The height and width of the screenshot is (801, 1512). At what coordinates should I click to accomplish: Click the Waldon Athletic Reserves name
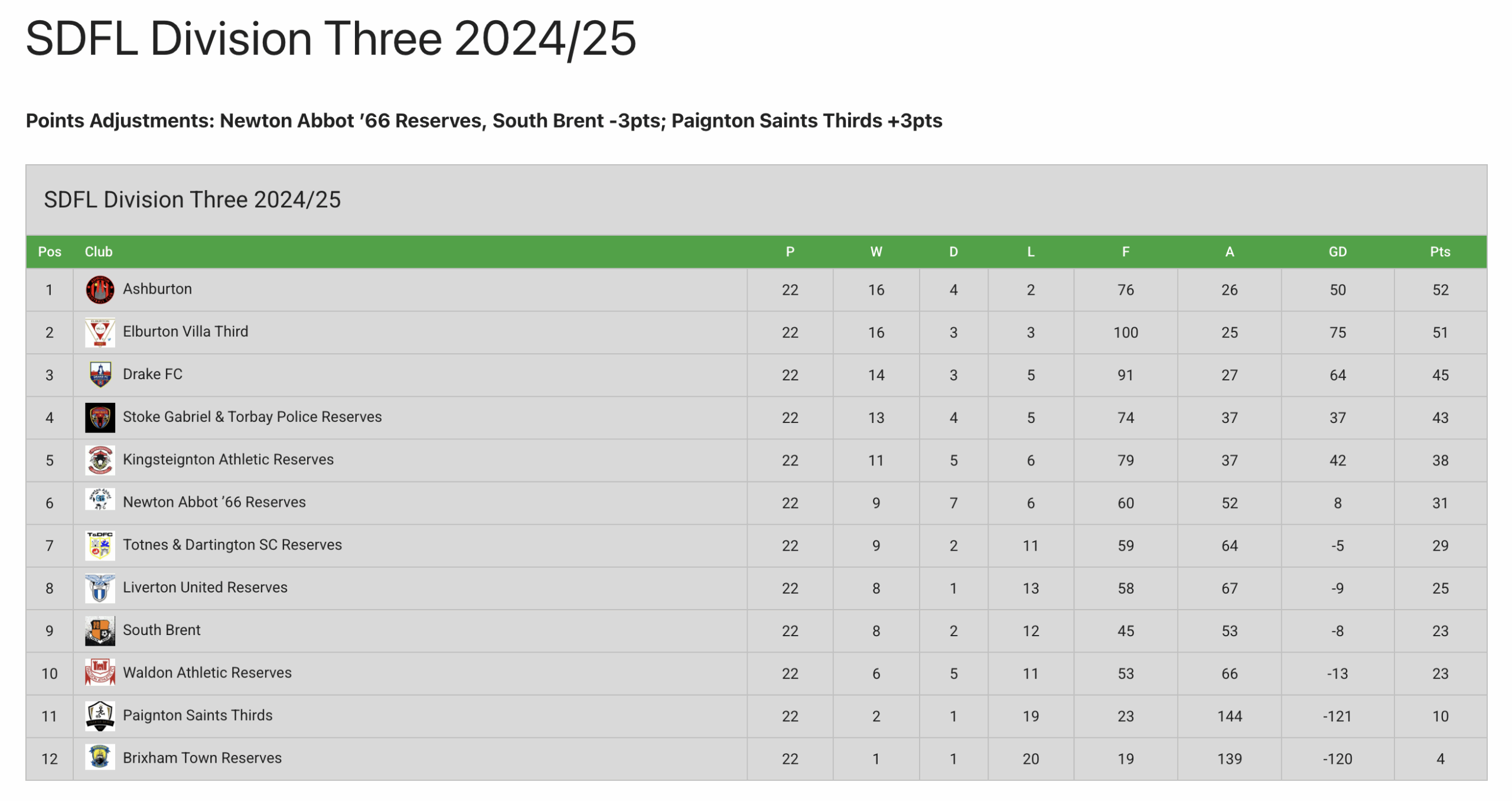(207, 673)
